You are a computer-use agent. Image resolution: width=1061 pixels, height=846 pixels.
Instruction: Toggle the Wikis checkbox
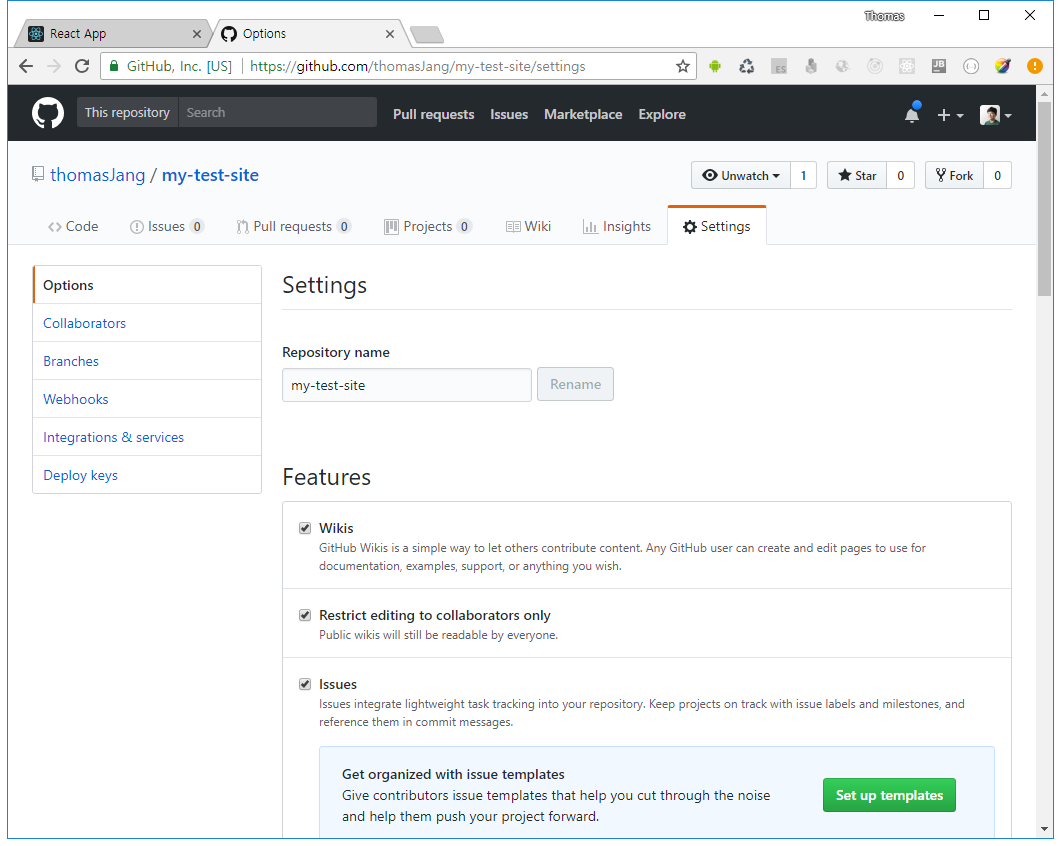[x=305, y=528]
